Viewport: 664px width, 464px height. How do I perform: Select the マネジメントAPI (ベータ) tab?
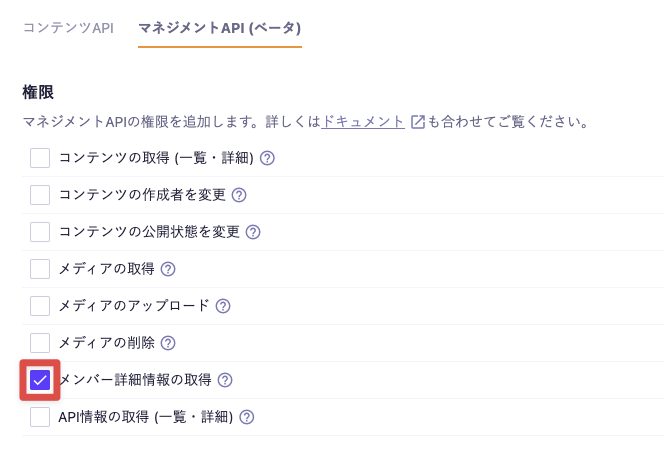[219, 27]
